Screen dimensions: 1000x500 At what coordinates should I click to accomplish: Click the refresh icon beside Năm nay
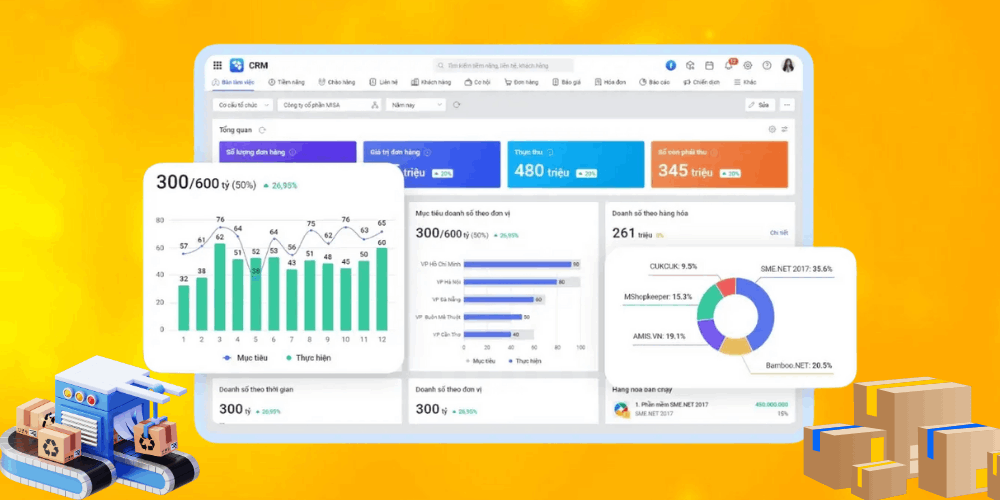click(457, 104)
